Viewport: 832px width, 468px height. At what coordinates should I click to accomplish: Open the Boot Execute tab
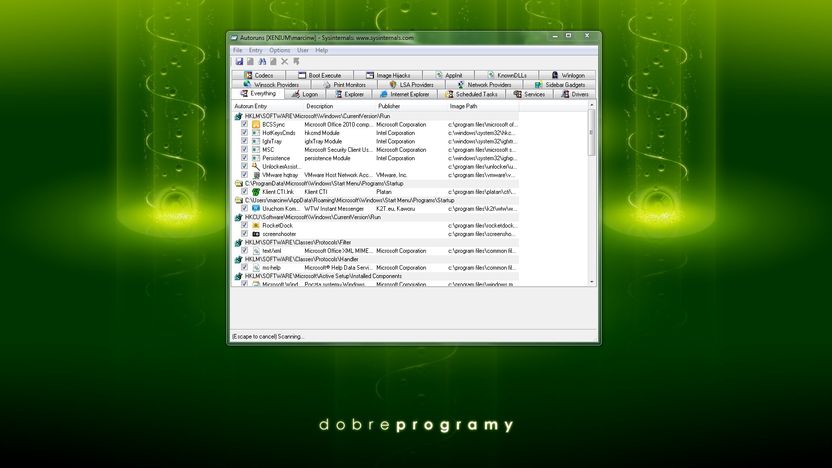[x=319, y=75]
